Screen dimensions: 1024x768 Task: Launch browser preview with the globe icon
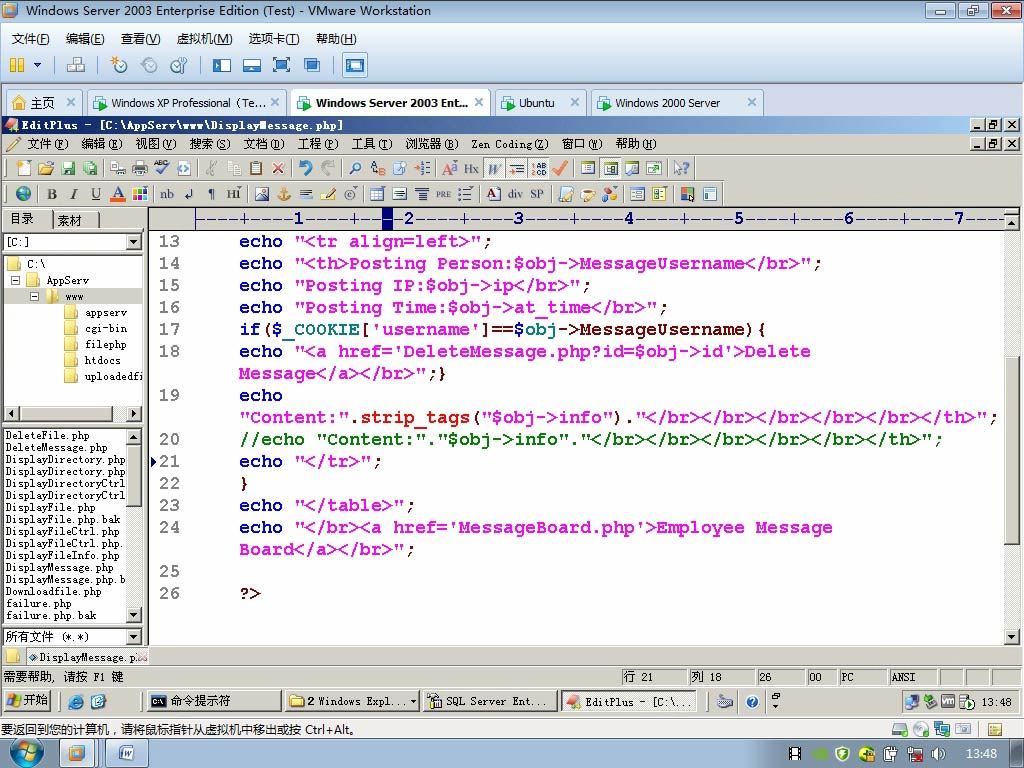tap(24, 194)
